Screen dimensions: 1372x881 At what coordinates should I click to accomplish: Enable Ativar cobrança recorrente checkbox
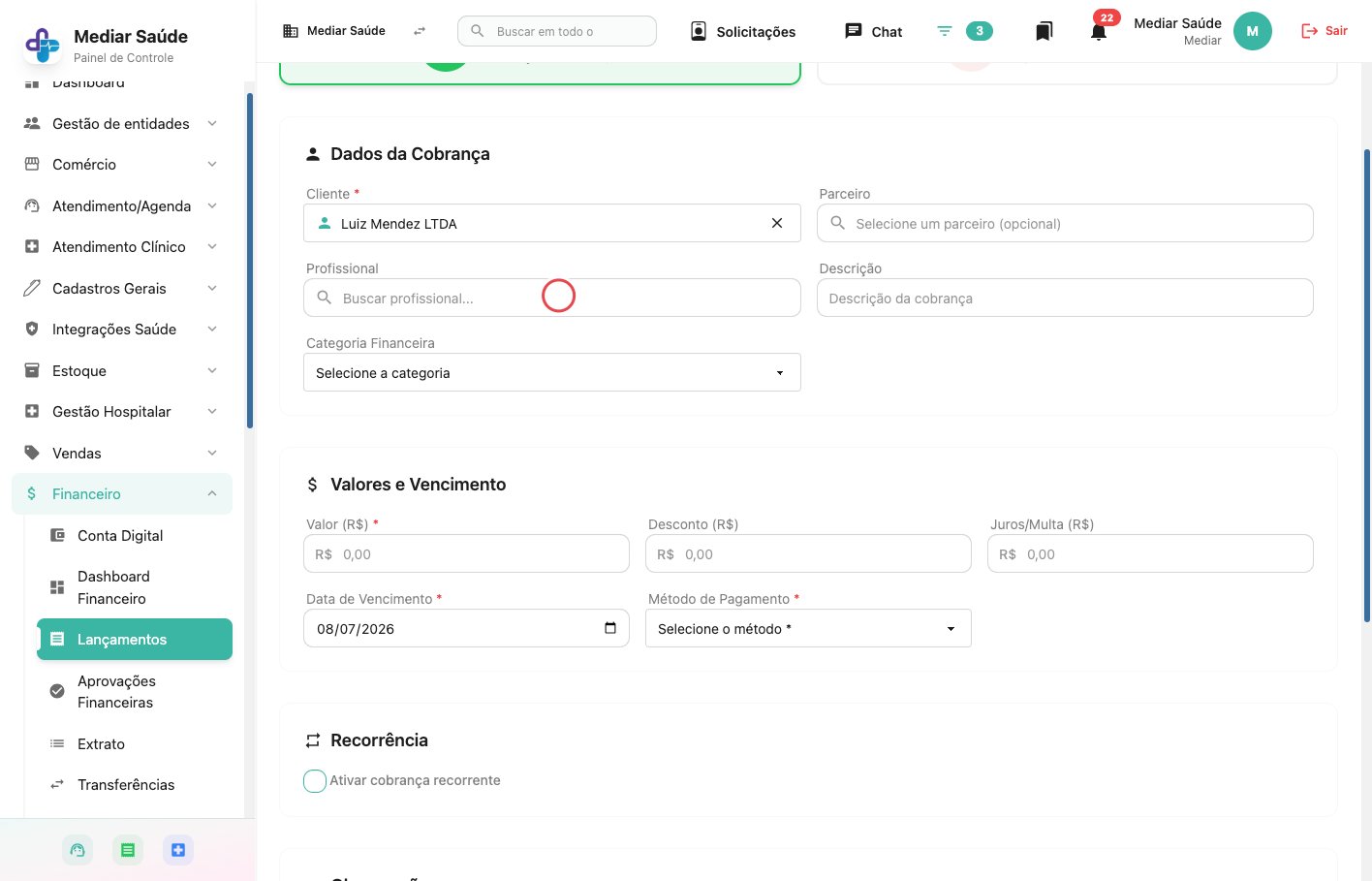(315, 781)
